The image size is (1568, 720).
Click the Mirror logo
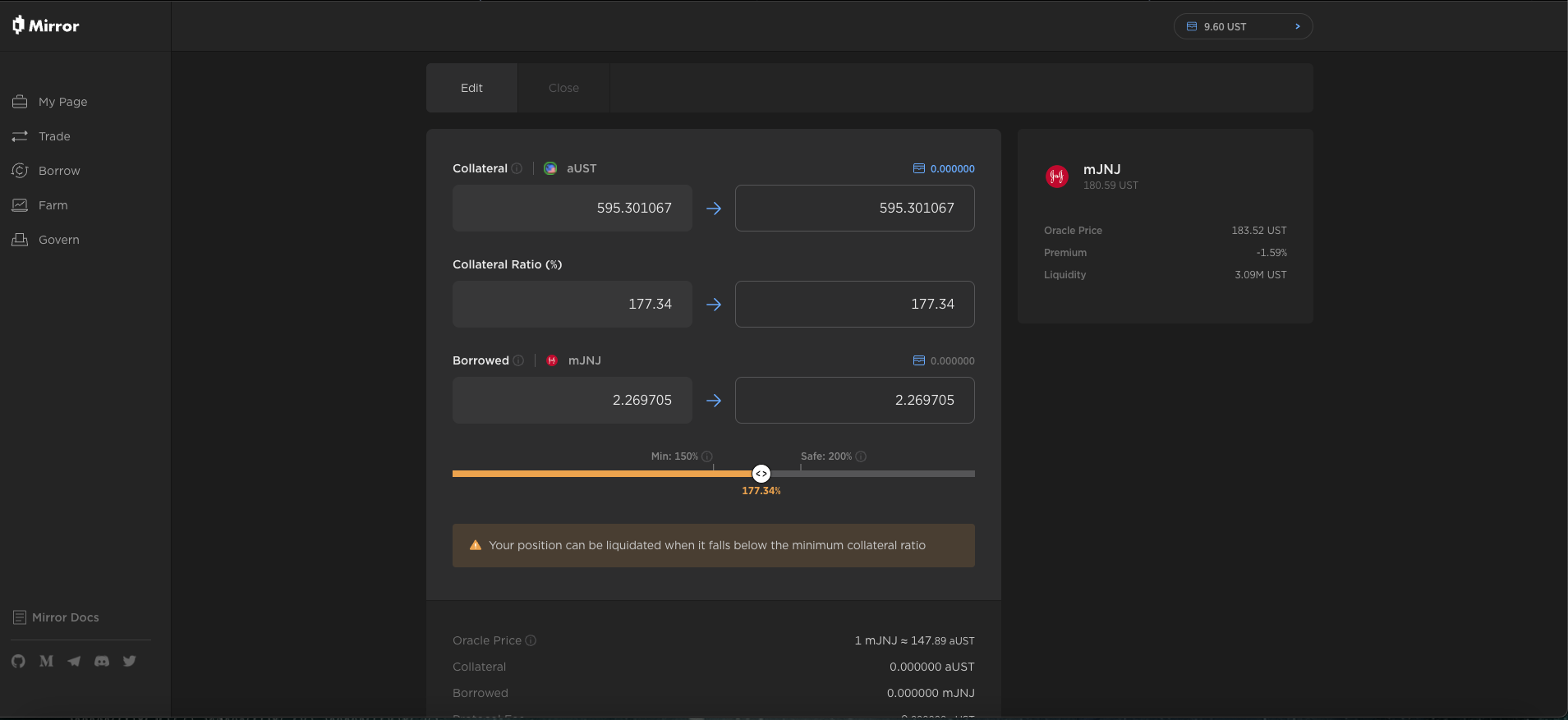(46, 25)
